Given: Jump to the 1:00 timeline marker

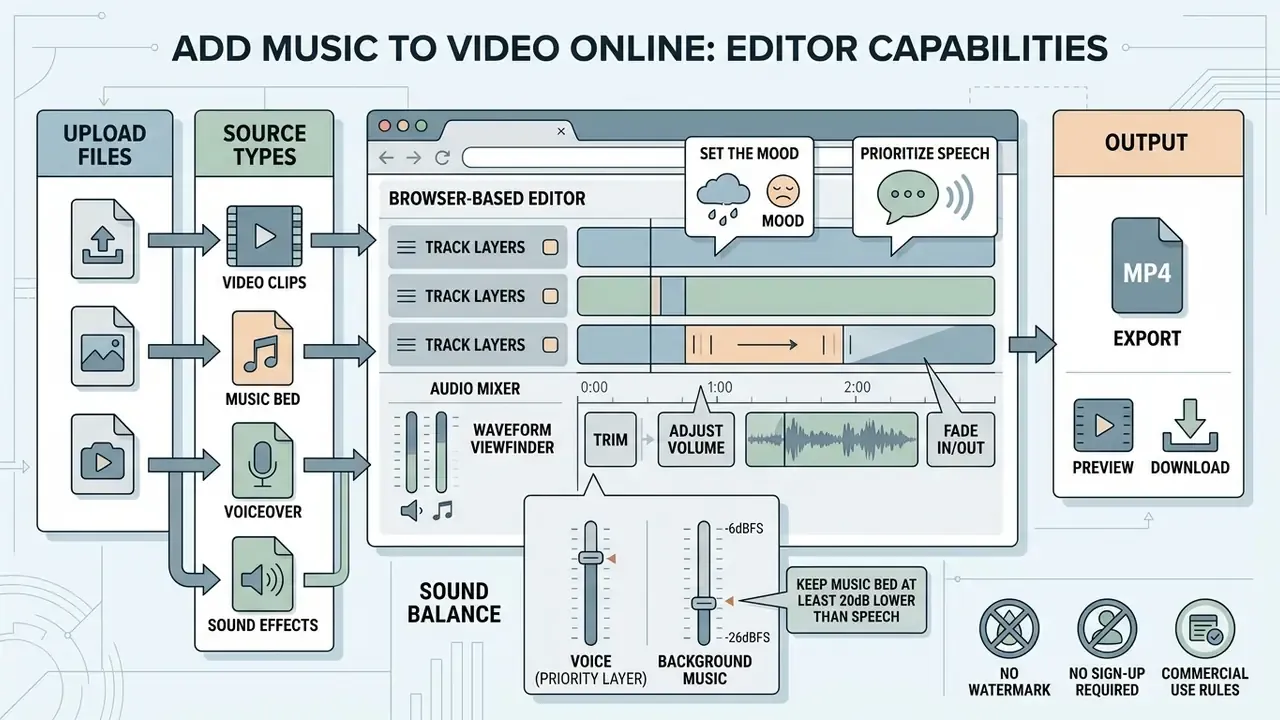Looking at the screenshot, I should (719, 387).
